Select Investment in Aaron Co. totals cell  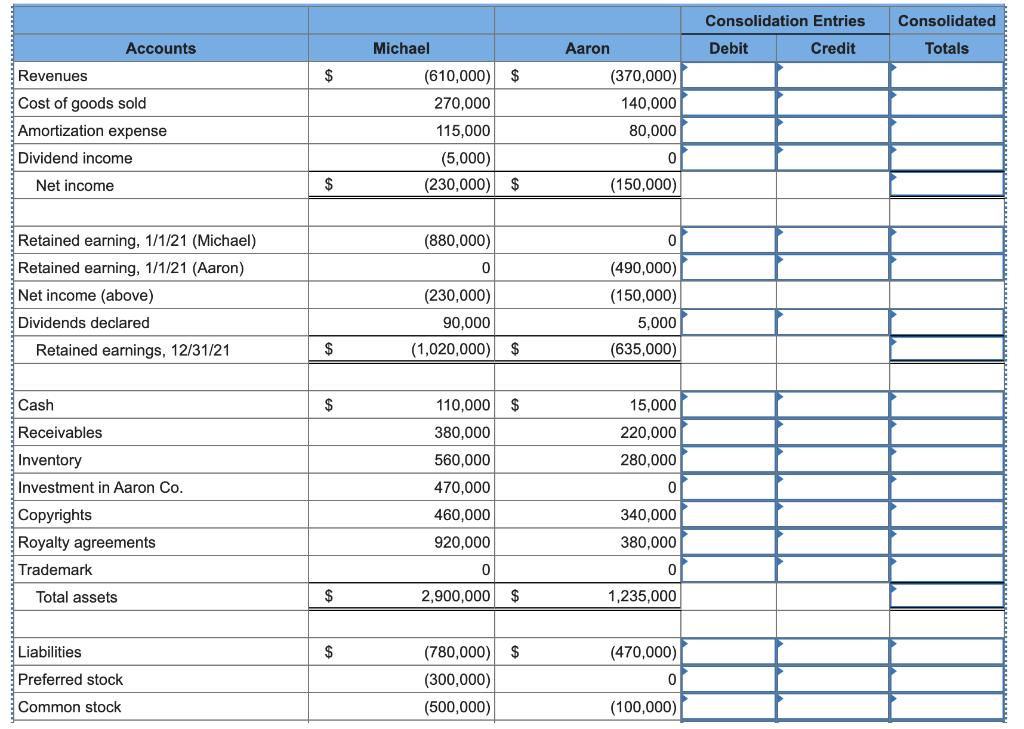tap(947, 487)
